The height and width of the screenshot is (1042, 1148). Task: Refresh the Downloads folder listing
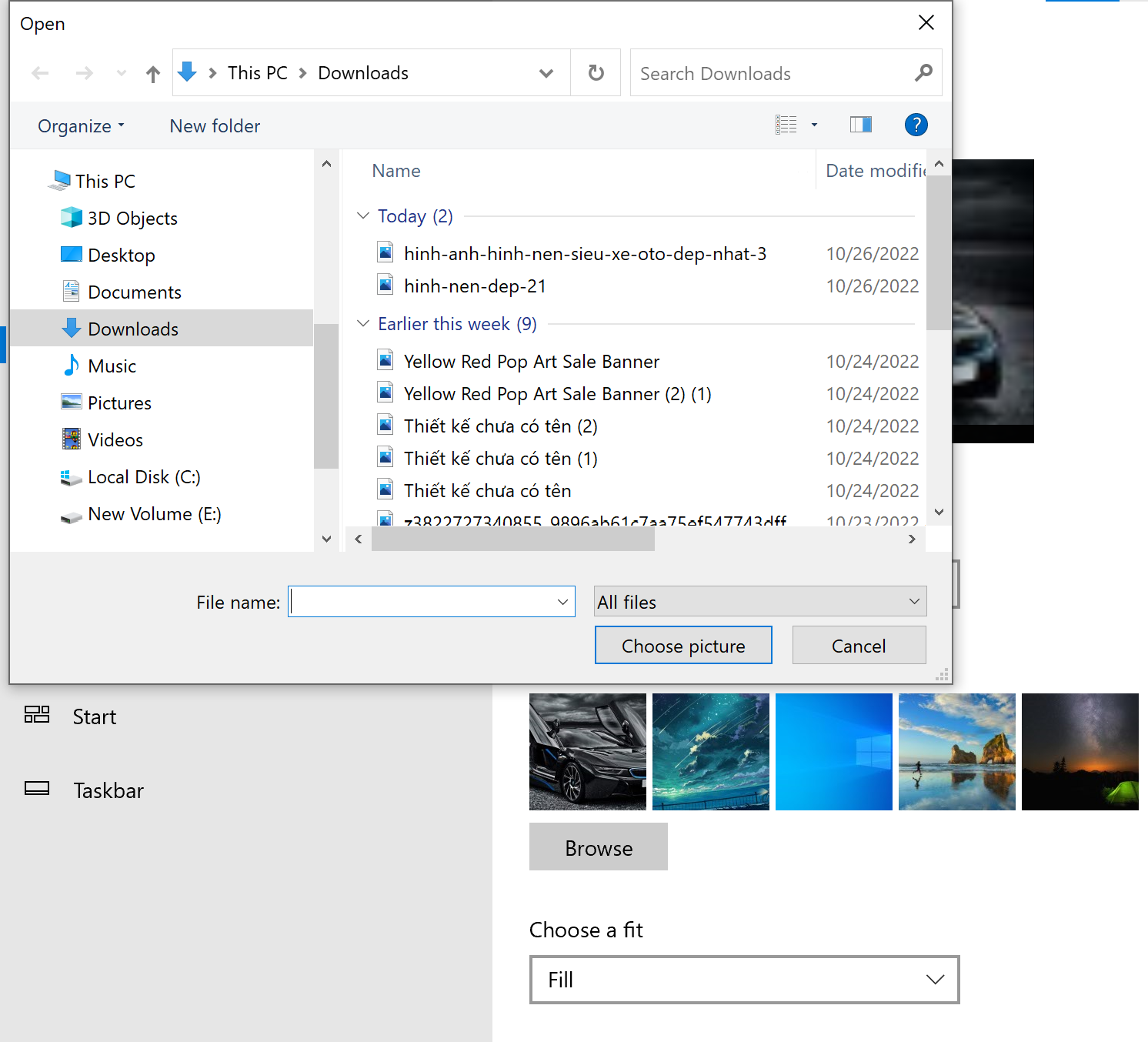pos(596,73)
